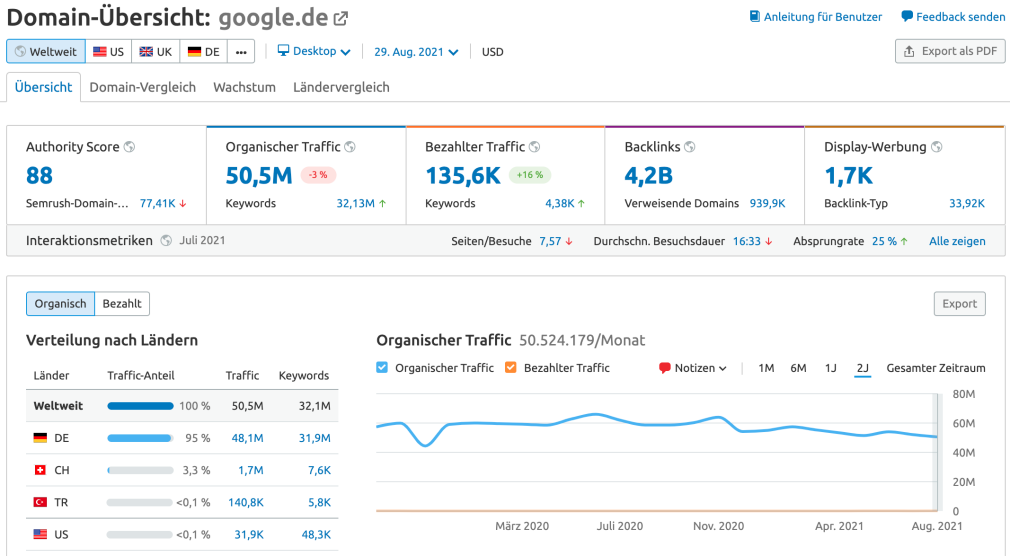Click the DE 95 % traffic bar

tap(140, 438)
